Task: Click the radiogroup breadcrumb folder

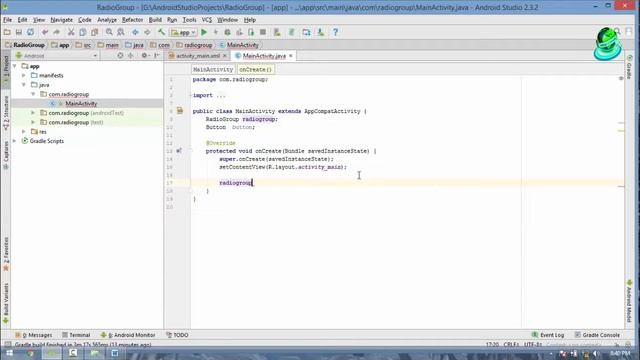Action: (x=194, y=45)
